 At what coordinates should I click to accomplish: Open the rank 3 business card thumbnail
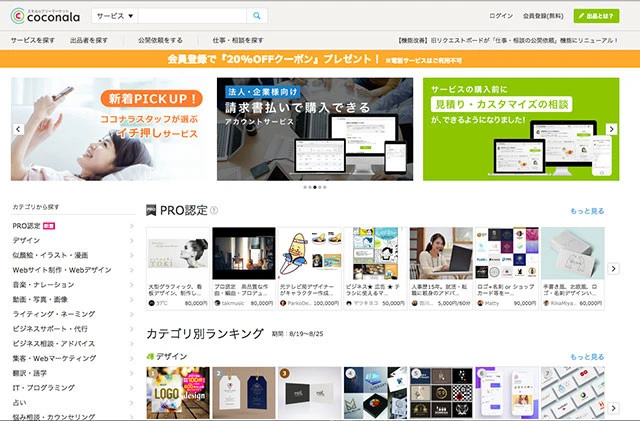pos(309,392)
